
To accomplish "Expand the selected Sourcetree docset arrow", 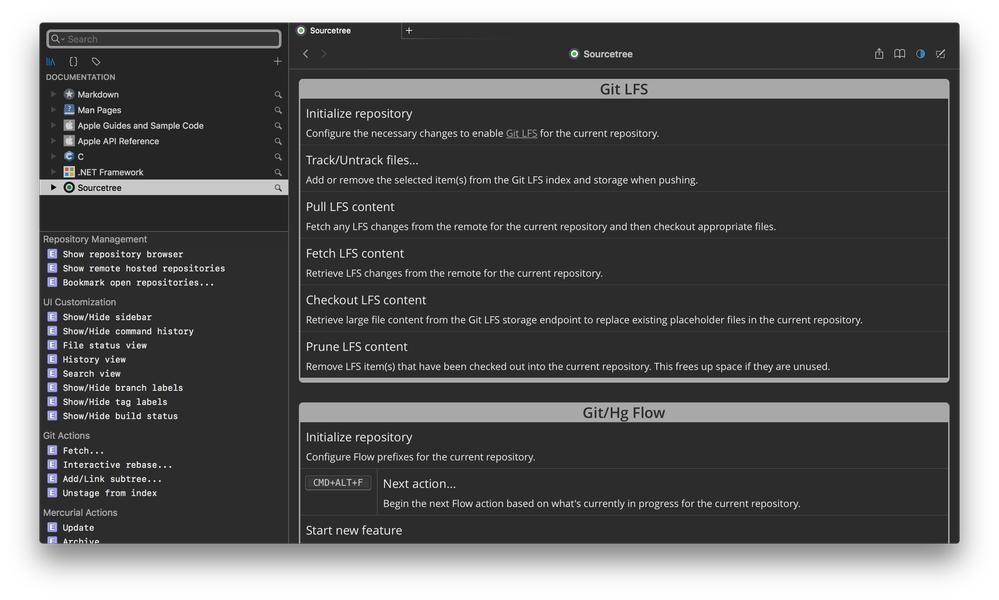I will click(54, 187).
